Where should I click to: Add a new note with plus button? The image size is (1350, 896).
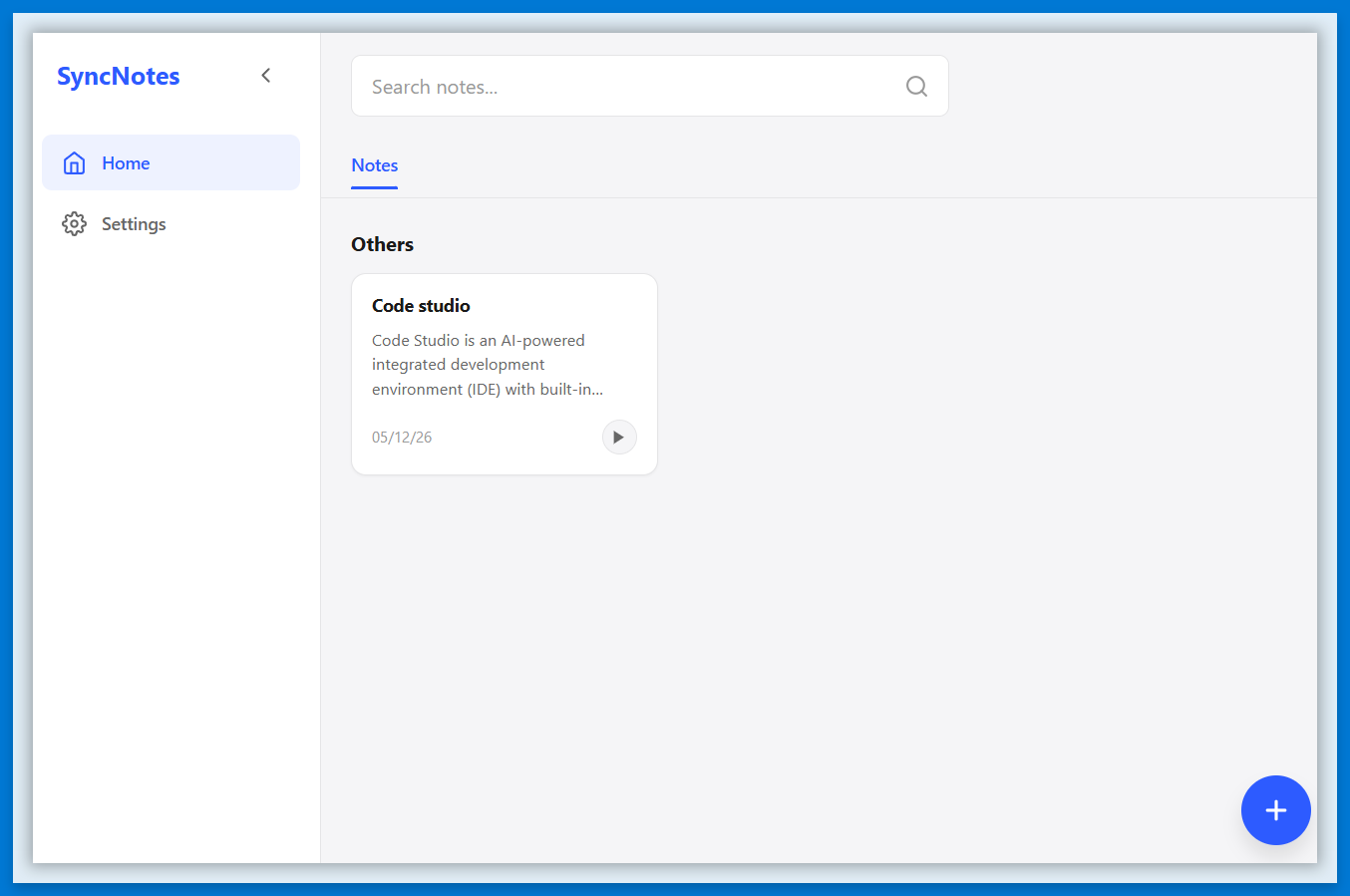click(1276, 810)
